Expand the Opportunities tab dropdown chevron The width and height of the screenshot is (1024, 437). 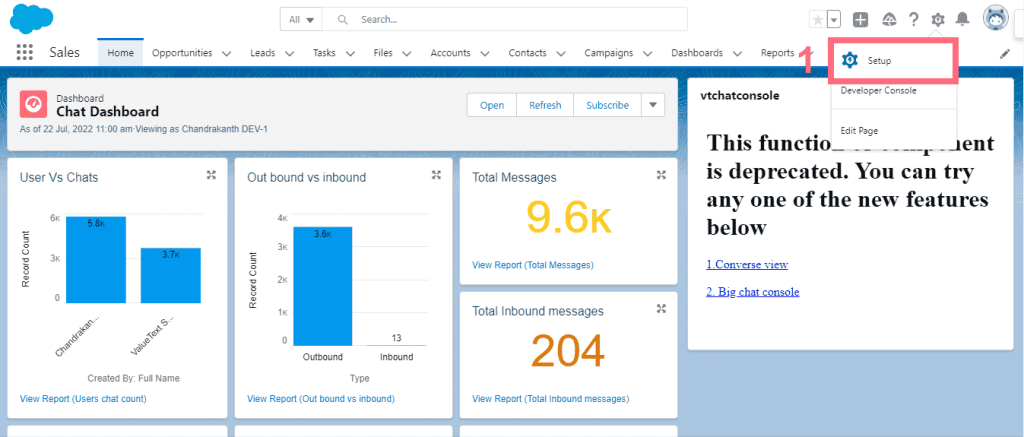point(226,53)
